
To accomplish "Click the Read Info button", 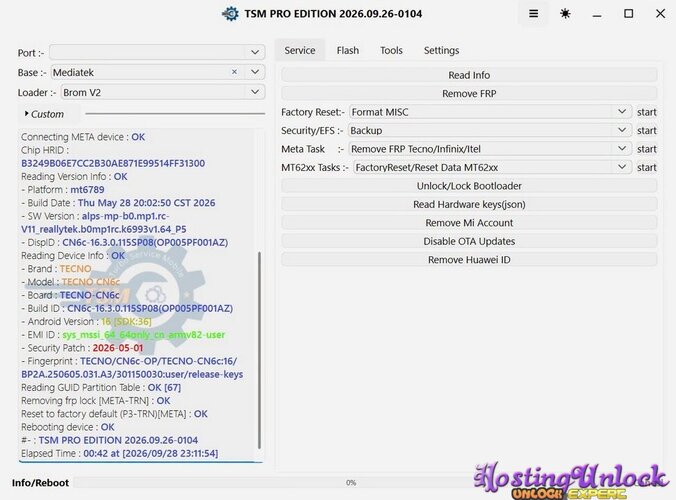I will (x=469, y=75).
